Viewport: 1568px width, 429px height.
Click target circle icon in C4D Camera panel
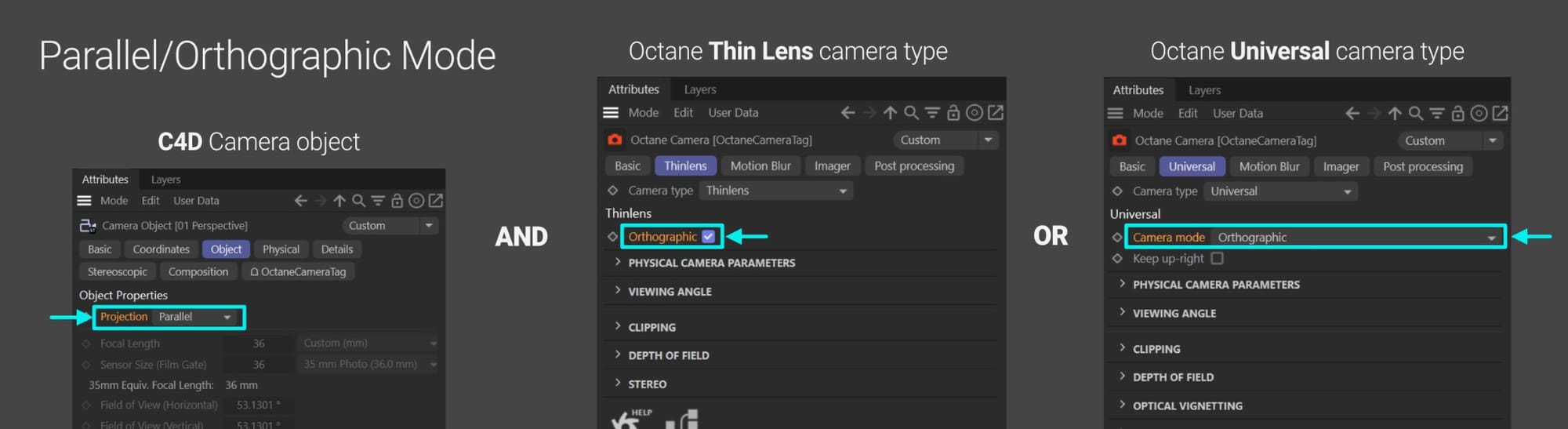tap(416, 201)
